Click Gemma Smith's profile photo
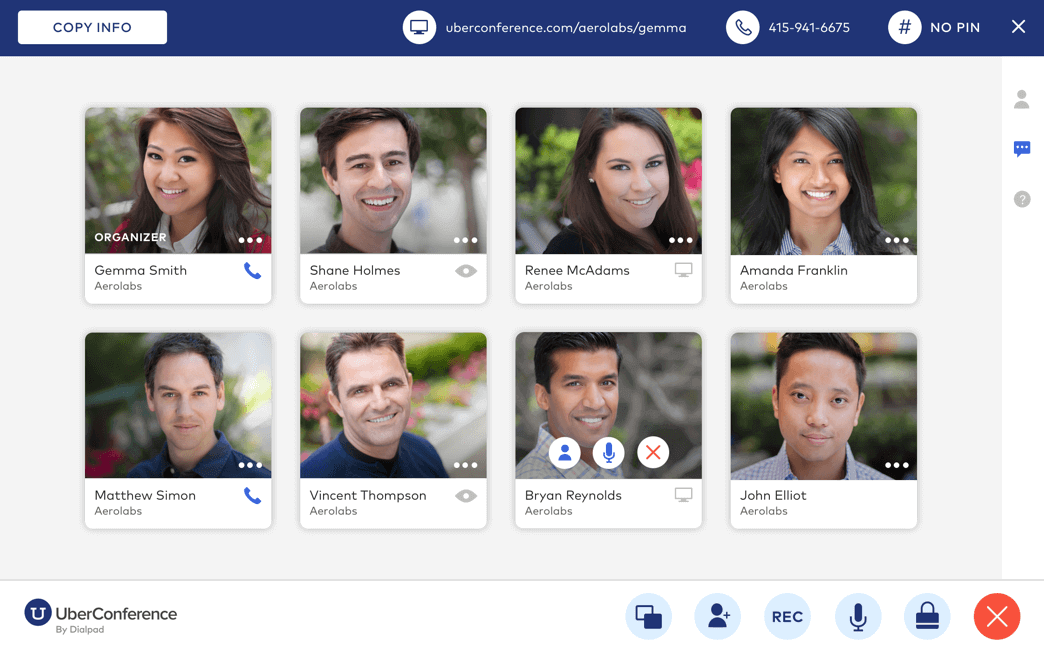The height and width of the screenshot is (652, 1044). pyautogui.click(x=178, y=180)
